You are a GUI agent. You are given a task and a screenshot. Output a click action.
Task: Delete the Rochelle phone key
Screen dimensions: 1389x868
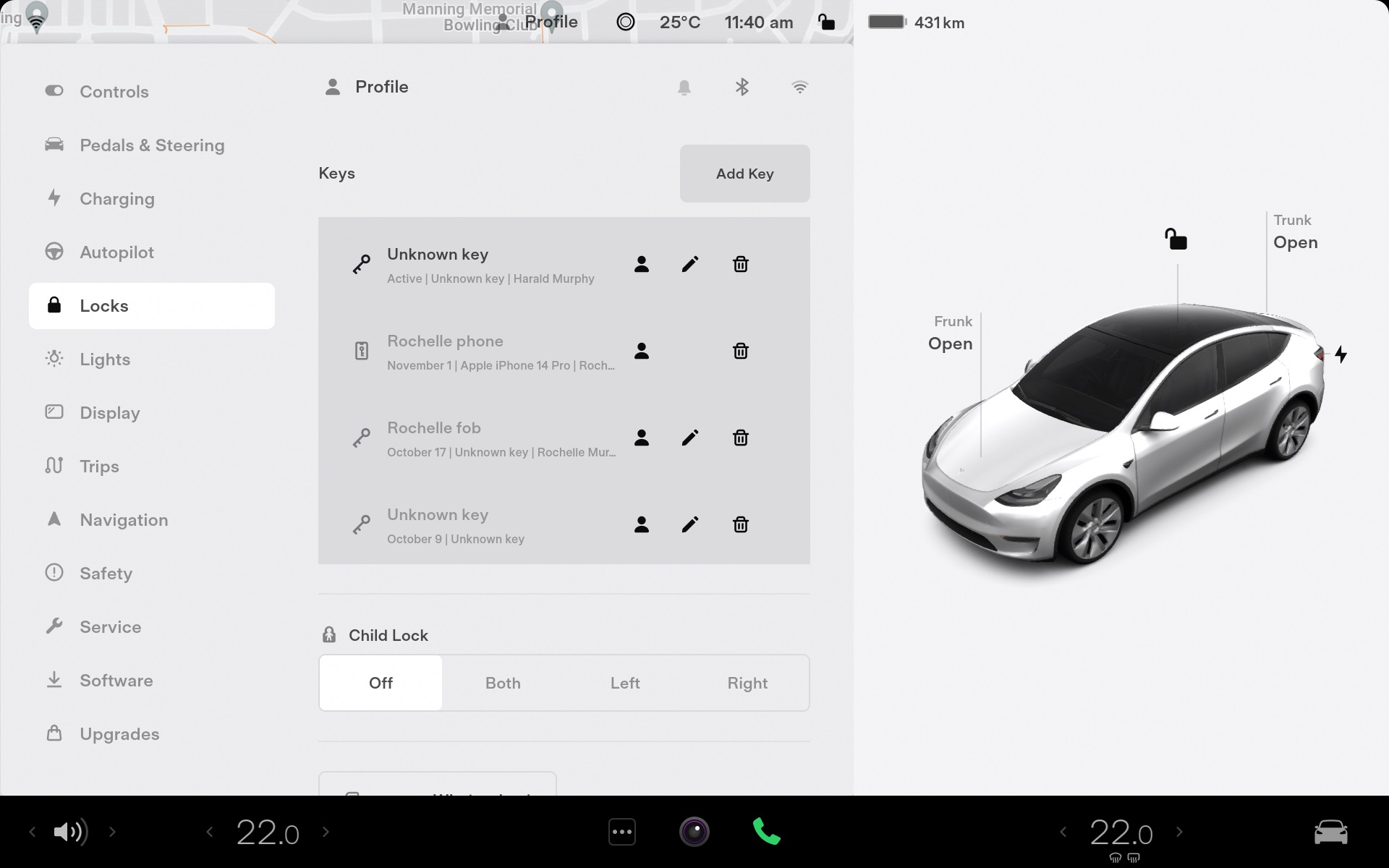click(740, 351)
